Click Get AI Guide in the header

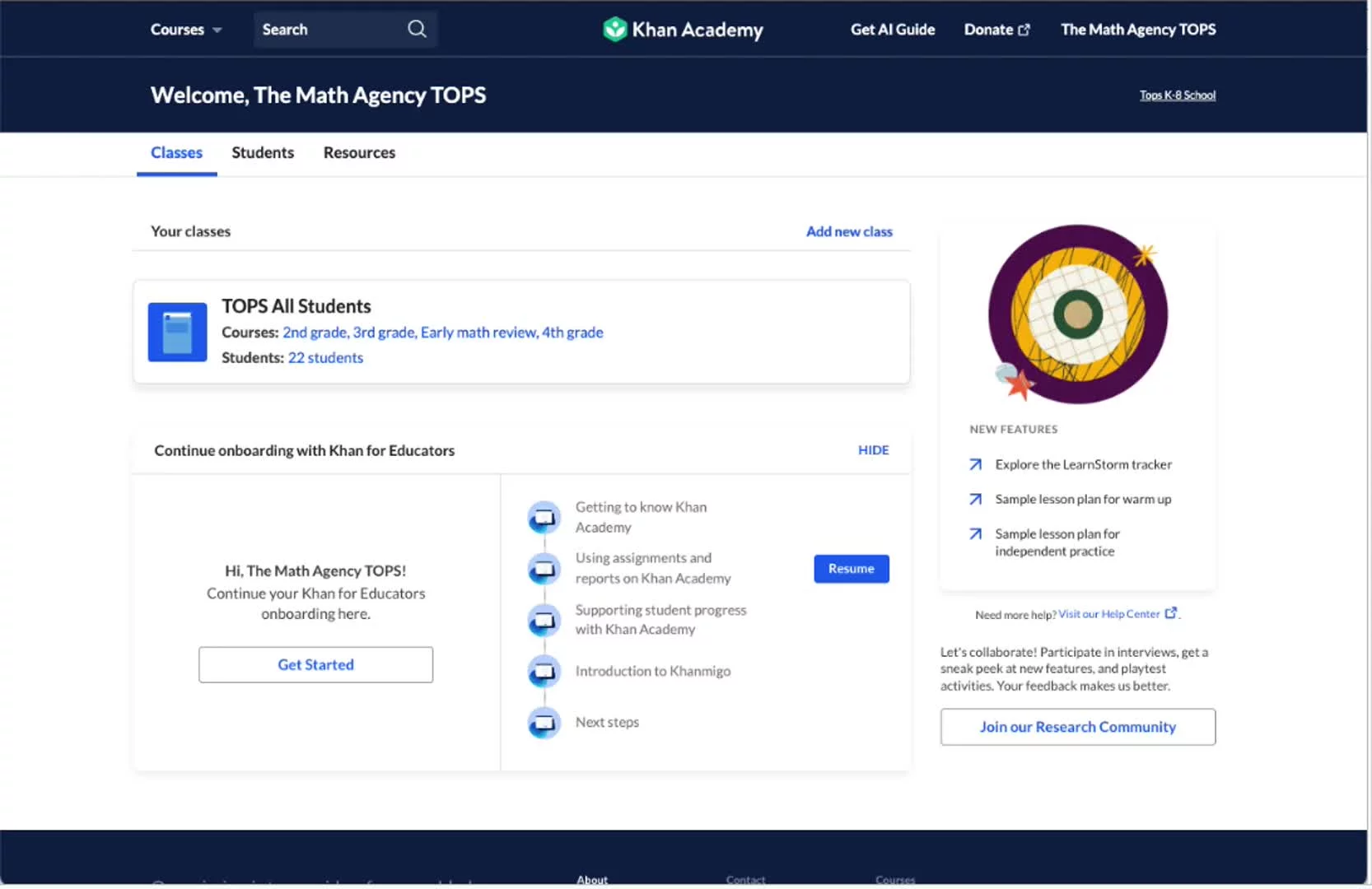click(893, 30)
